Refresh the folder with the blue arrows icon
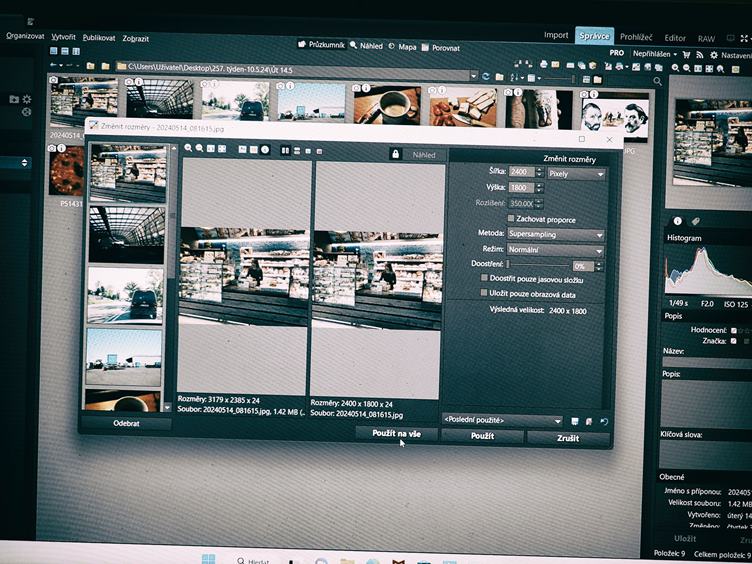Image resolution: width=752 pixels, height=564 pixels. [x=486, y=76]
